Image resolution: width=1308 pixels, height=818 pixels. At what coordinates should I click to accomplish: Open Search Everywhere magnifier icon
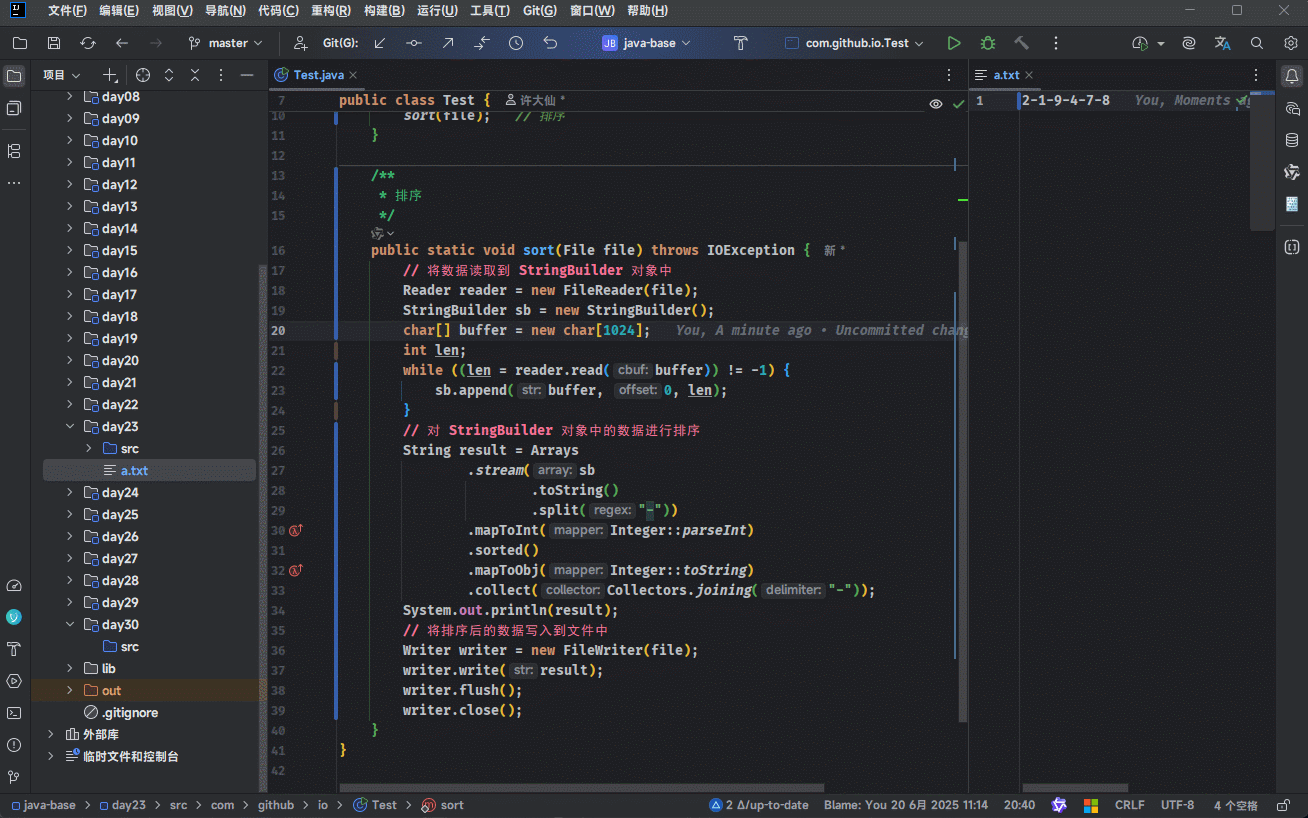[1257, 43]
